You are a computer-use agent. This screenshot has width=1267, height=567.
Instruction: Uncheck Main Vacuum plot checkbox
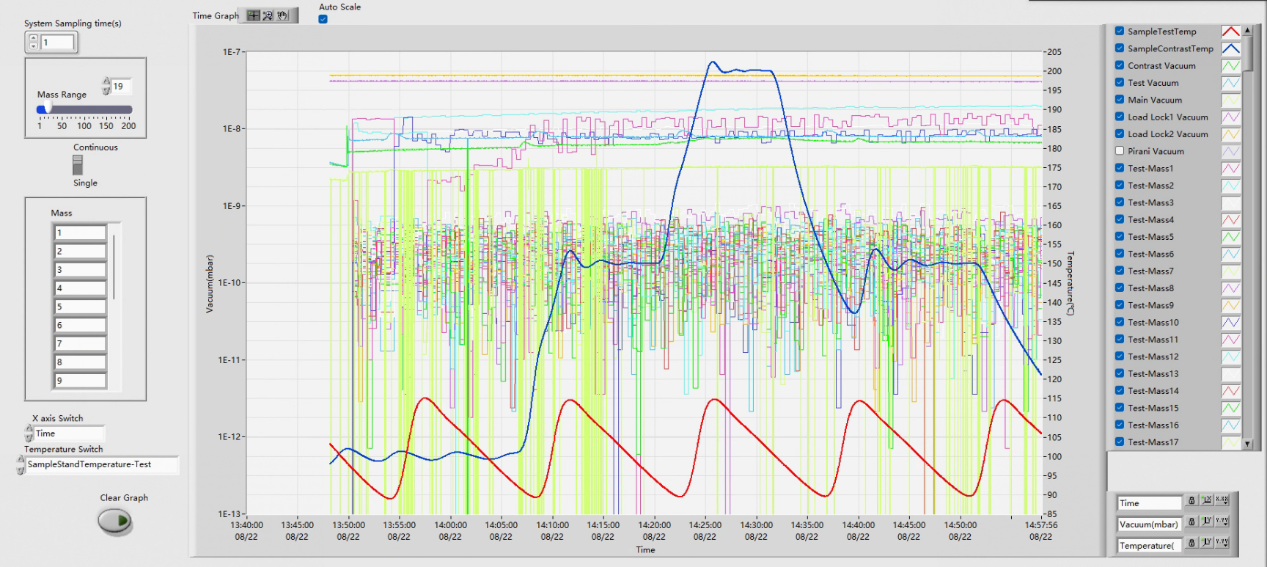[x=1119, y=100]
